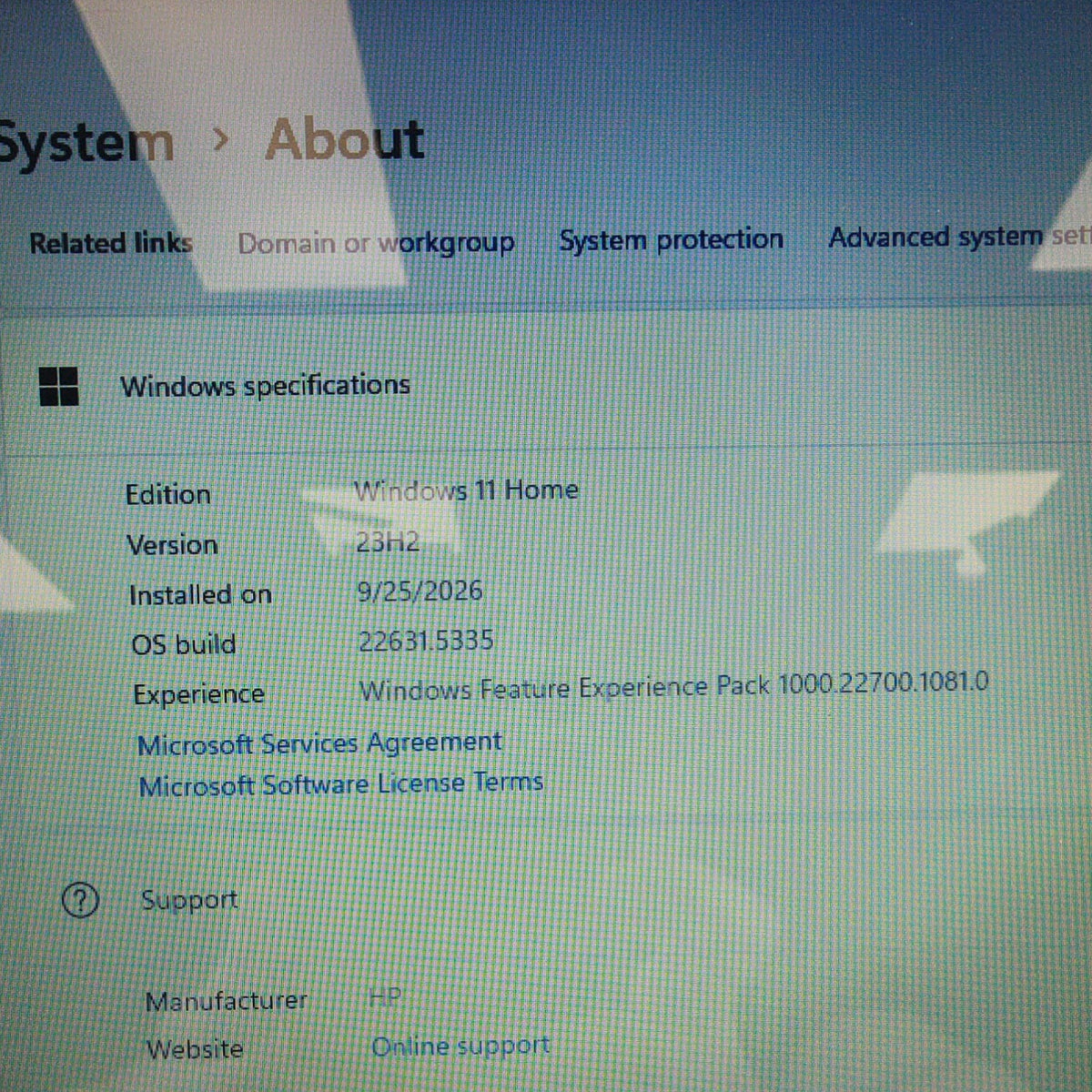
Task: Open Domain or workgroup link
Action: point(376,243)
